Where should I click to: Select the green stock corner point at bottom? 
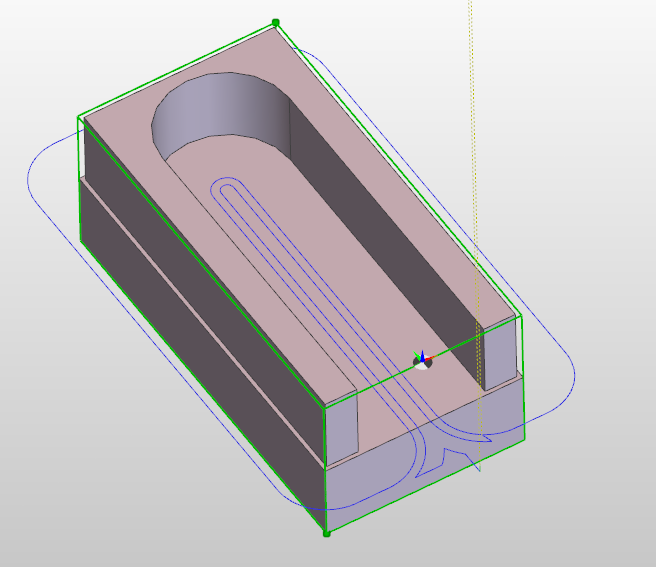326,533
